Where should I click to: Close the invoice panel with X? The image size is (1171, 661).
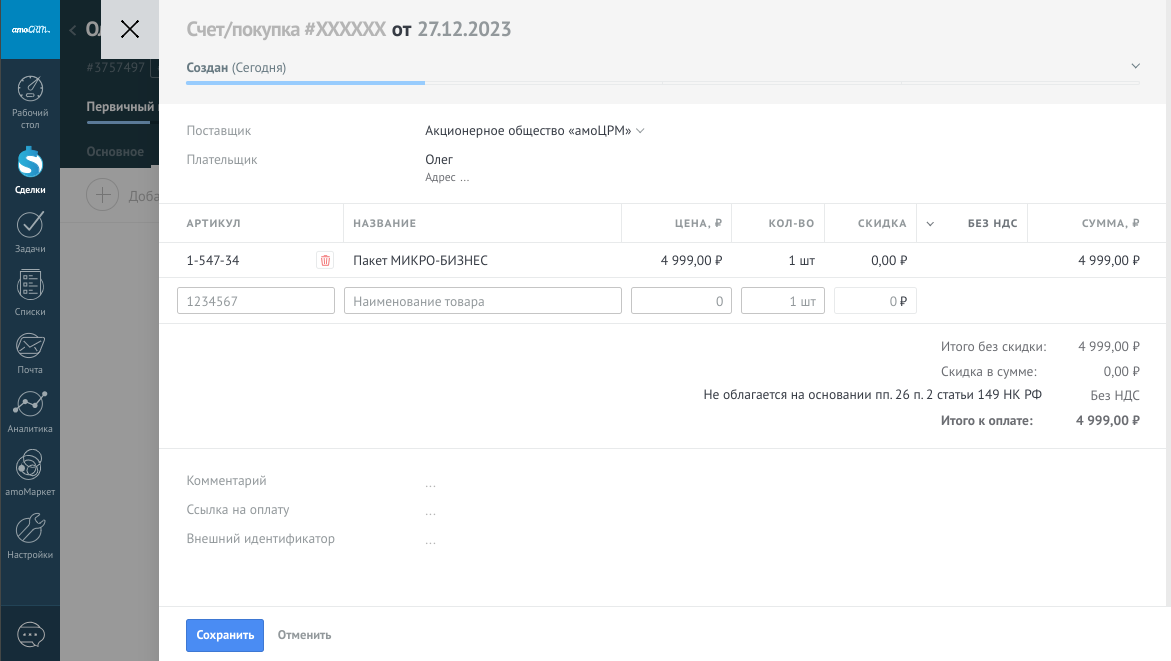[130, 29]
